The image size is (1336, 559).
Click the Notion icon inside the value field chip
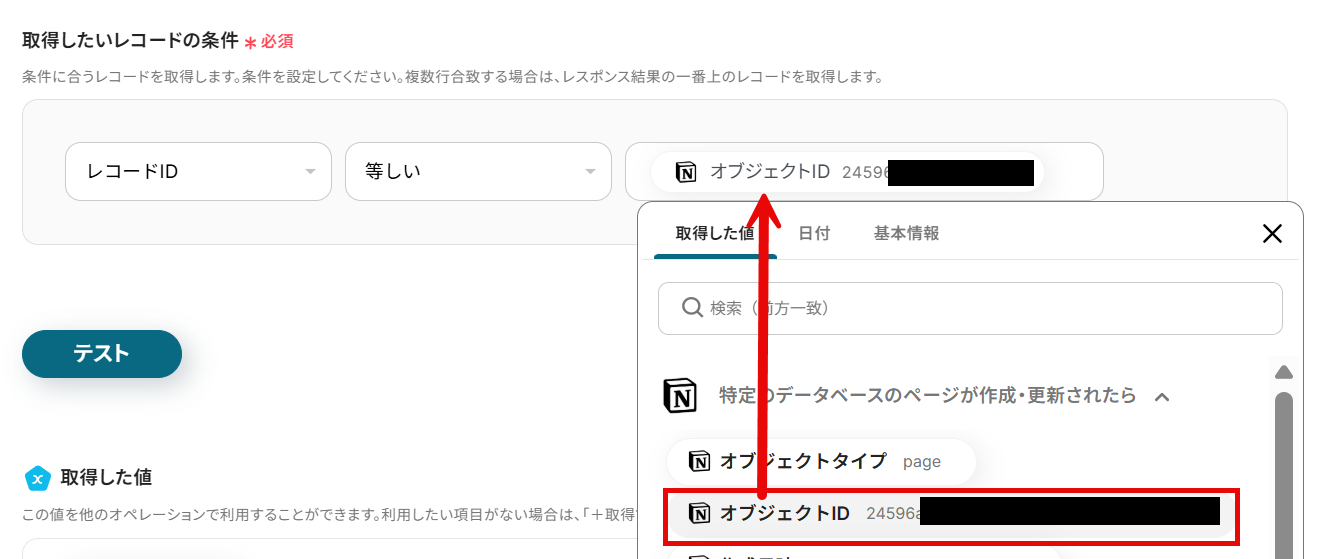[686, 172]
